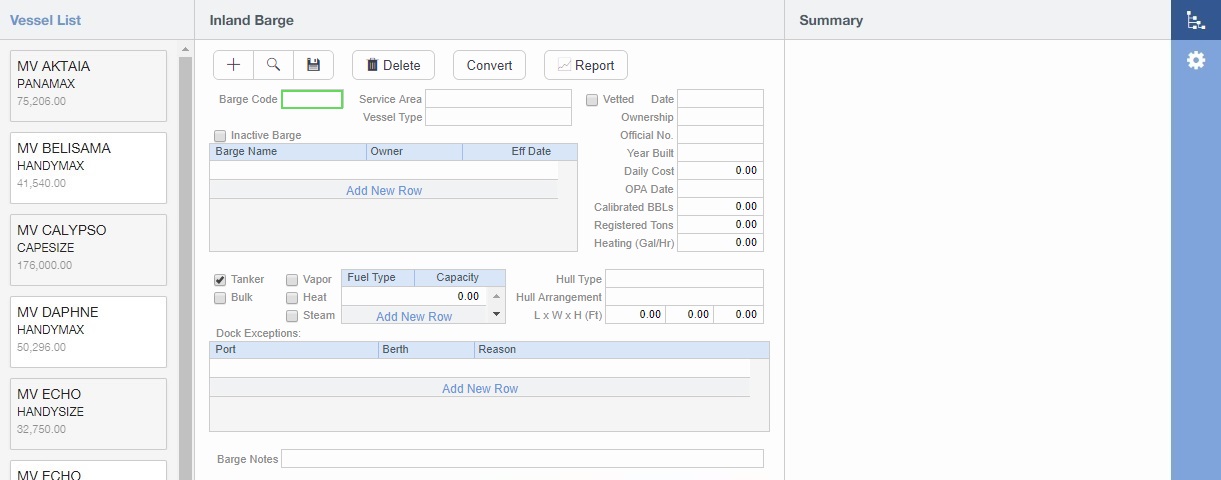Image resolution: width=1221 pixels, height=480 pixels.
Task: Tick the Vapor checkbox
Action: click(x=292, y=280)
